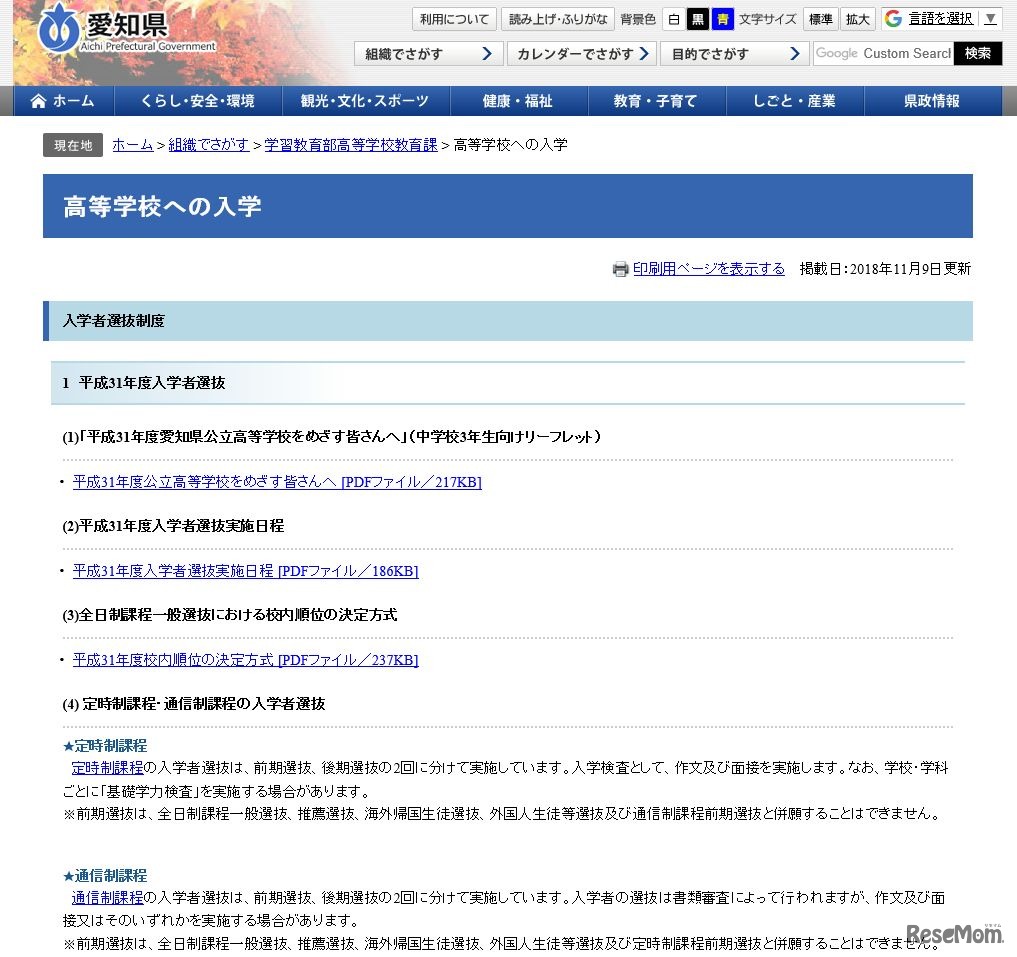Select the 健康・福祉 navigation tab
Image resolution: width=1017 pixels, height=957 pixels.
[x=518, y=100]
